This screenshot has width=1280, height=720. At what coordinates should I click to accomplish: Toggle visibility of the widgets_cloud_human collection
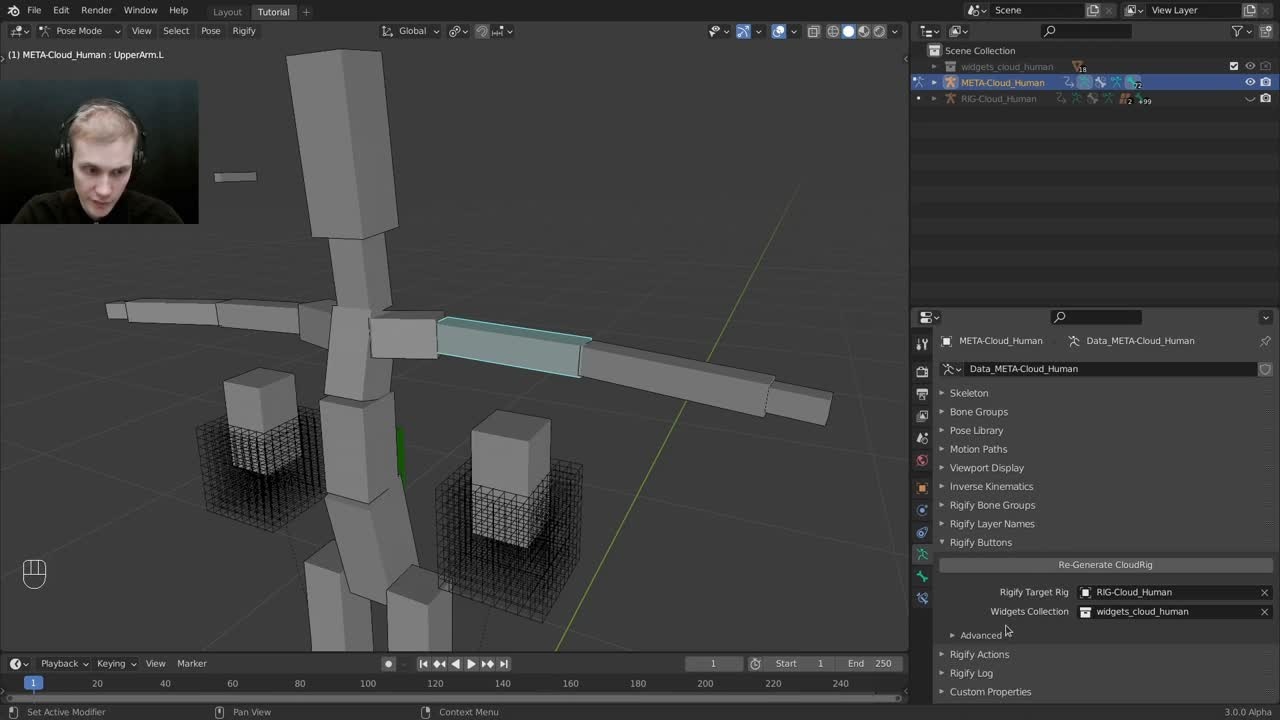pyautogui.click(x=1250, y=66)
